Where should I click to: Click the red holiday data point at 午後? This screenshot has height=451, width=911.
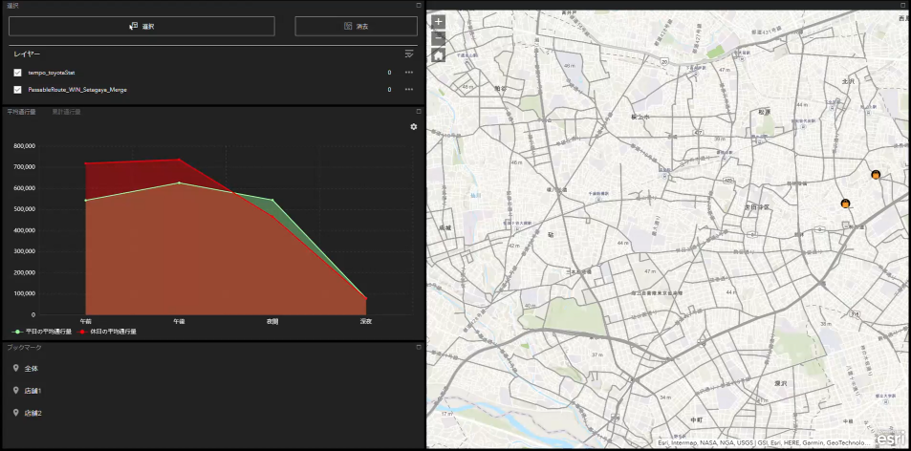[x=179, y=159]
